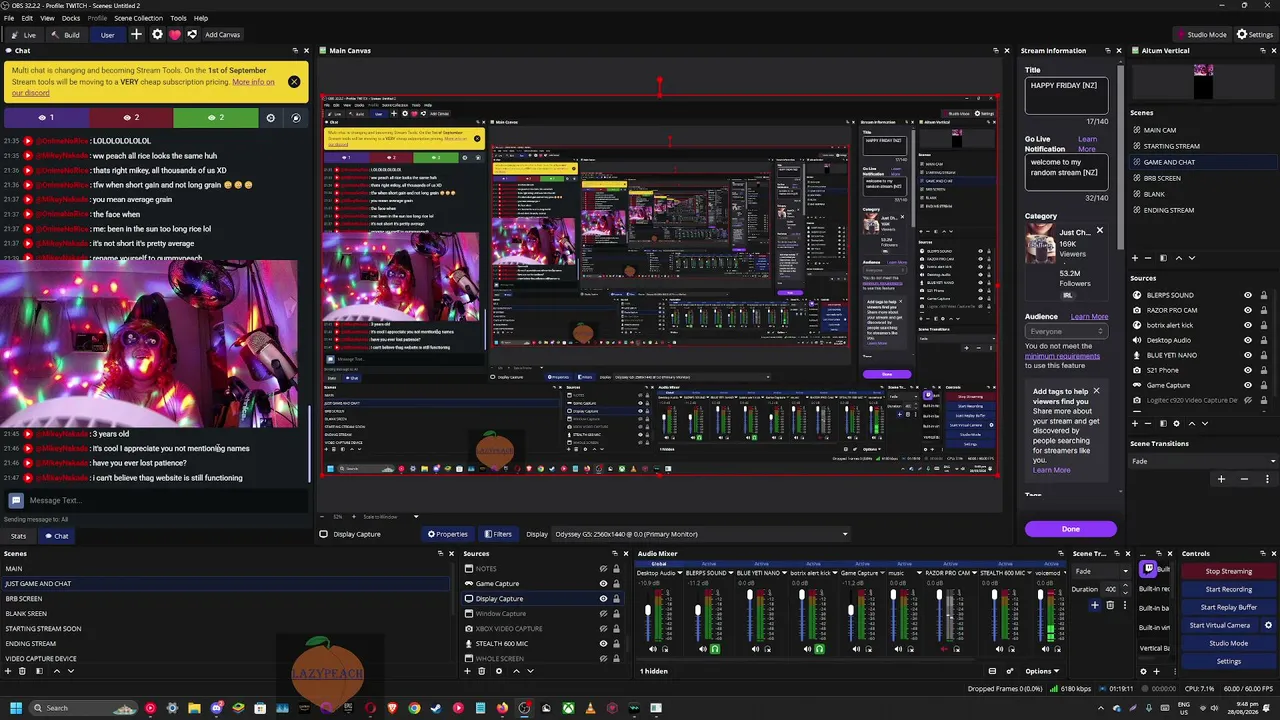Open advanced audio properties gears icon
The height and width of the screenshot is (720, 1280).
pyautogui.click(x=1009, y=671)
